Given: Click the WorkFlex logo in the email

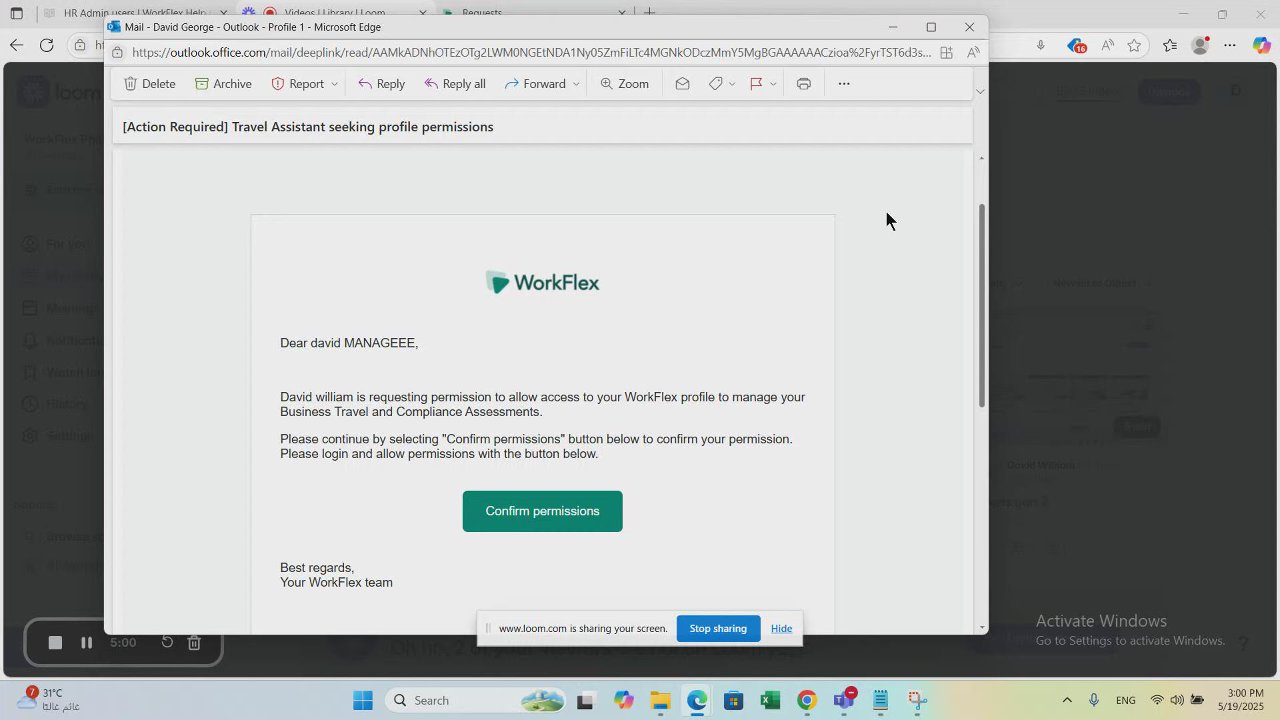Looking at the screenshot, I should (542, 283).
